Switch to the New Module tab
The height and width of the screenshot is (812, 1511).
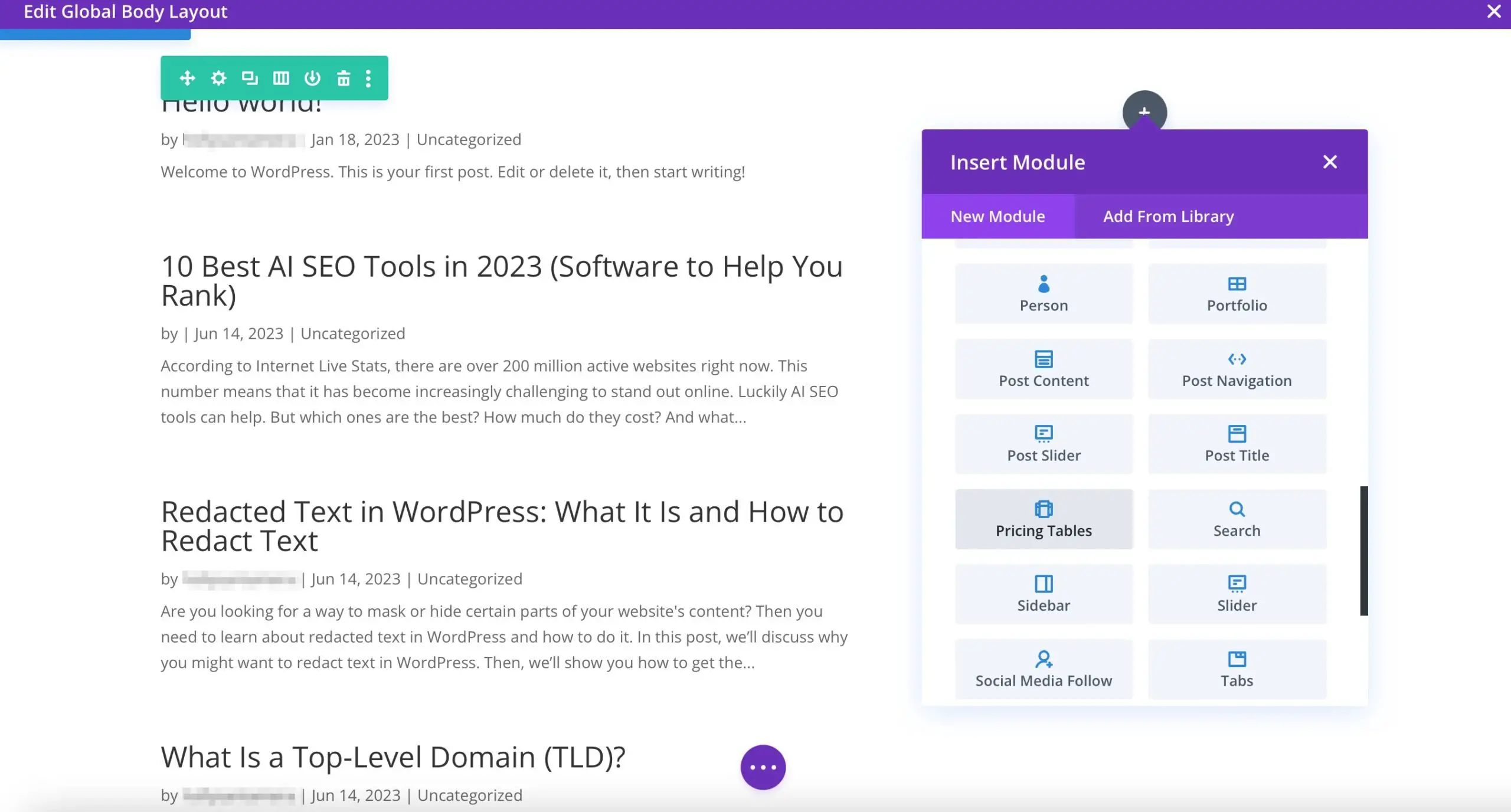coord(997,216)
